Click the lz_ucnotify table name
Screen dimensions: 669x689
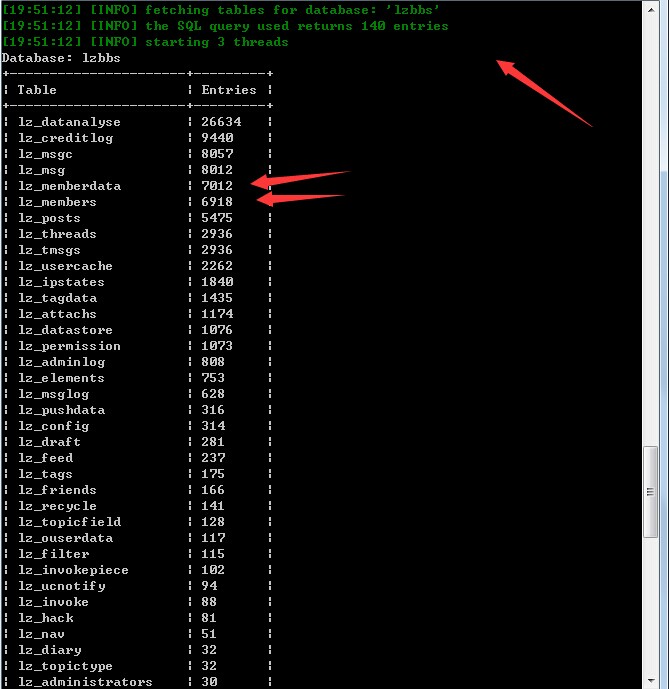(x=61, y=586)
